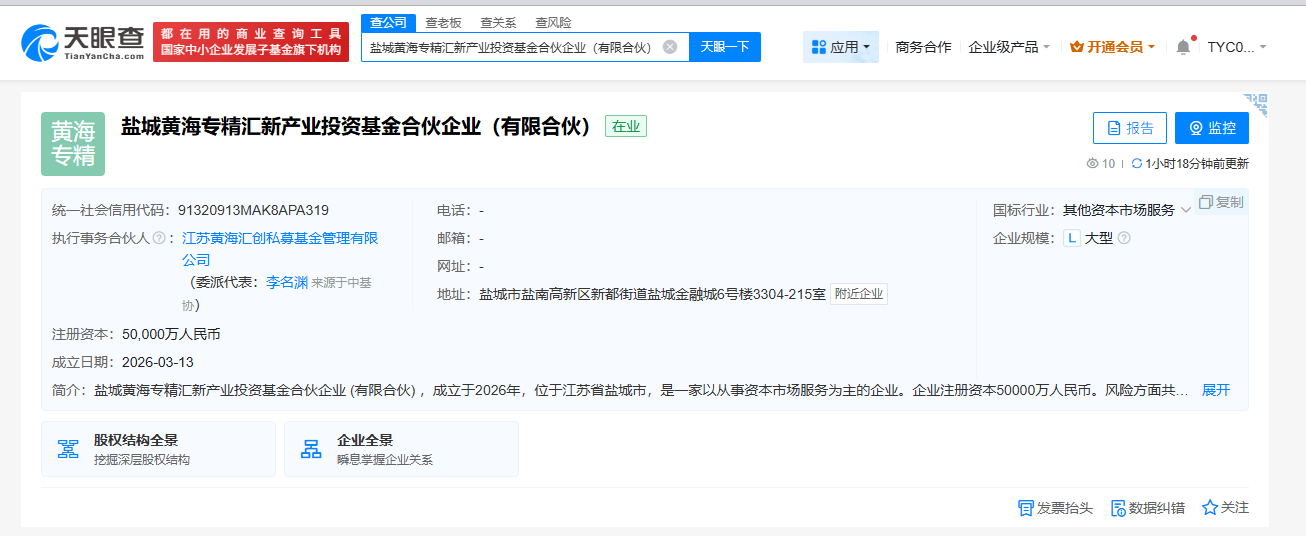Click the 发票抬头 invoice icon

coord(1025,508)
